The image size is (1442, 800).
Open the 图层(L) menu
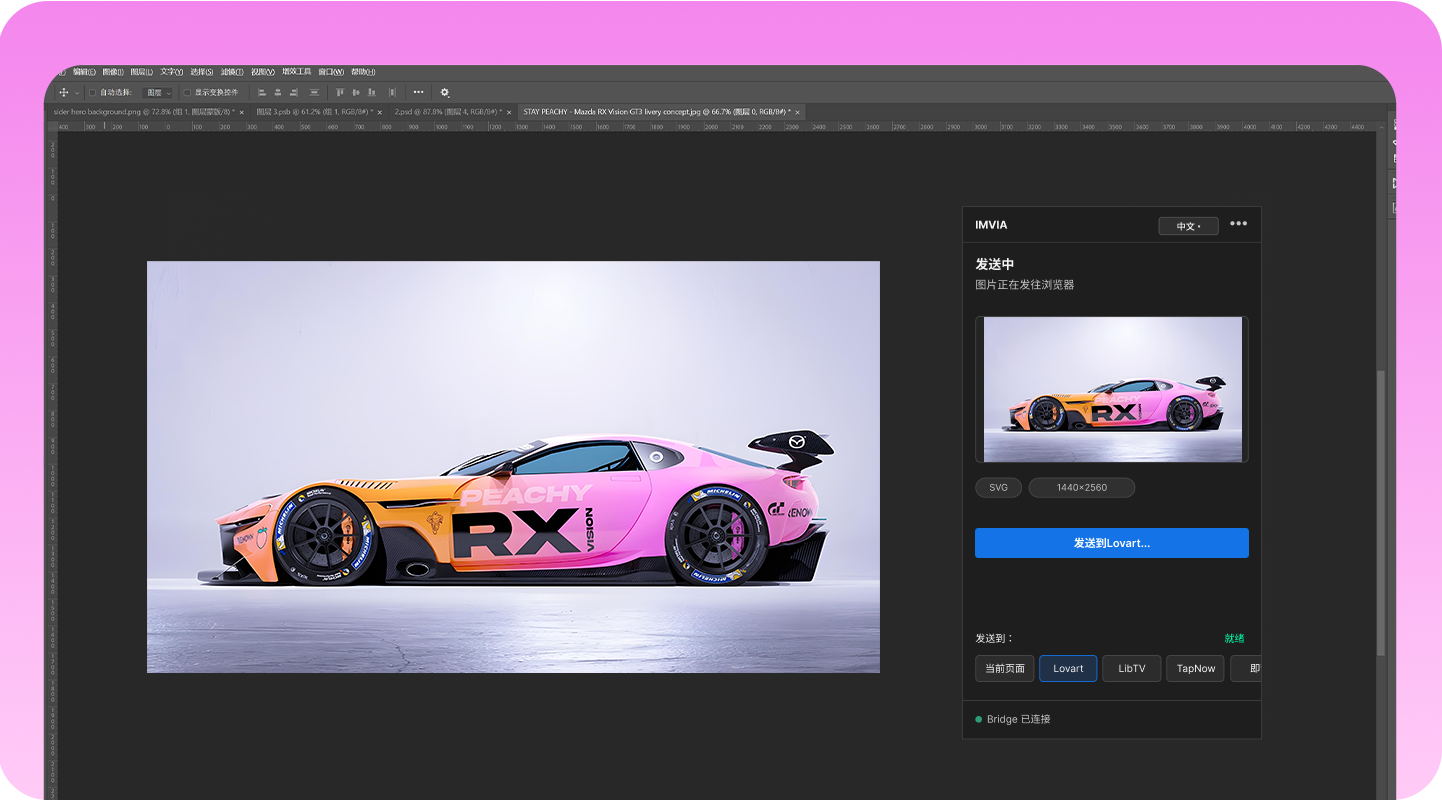point(142,72)
